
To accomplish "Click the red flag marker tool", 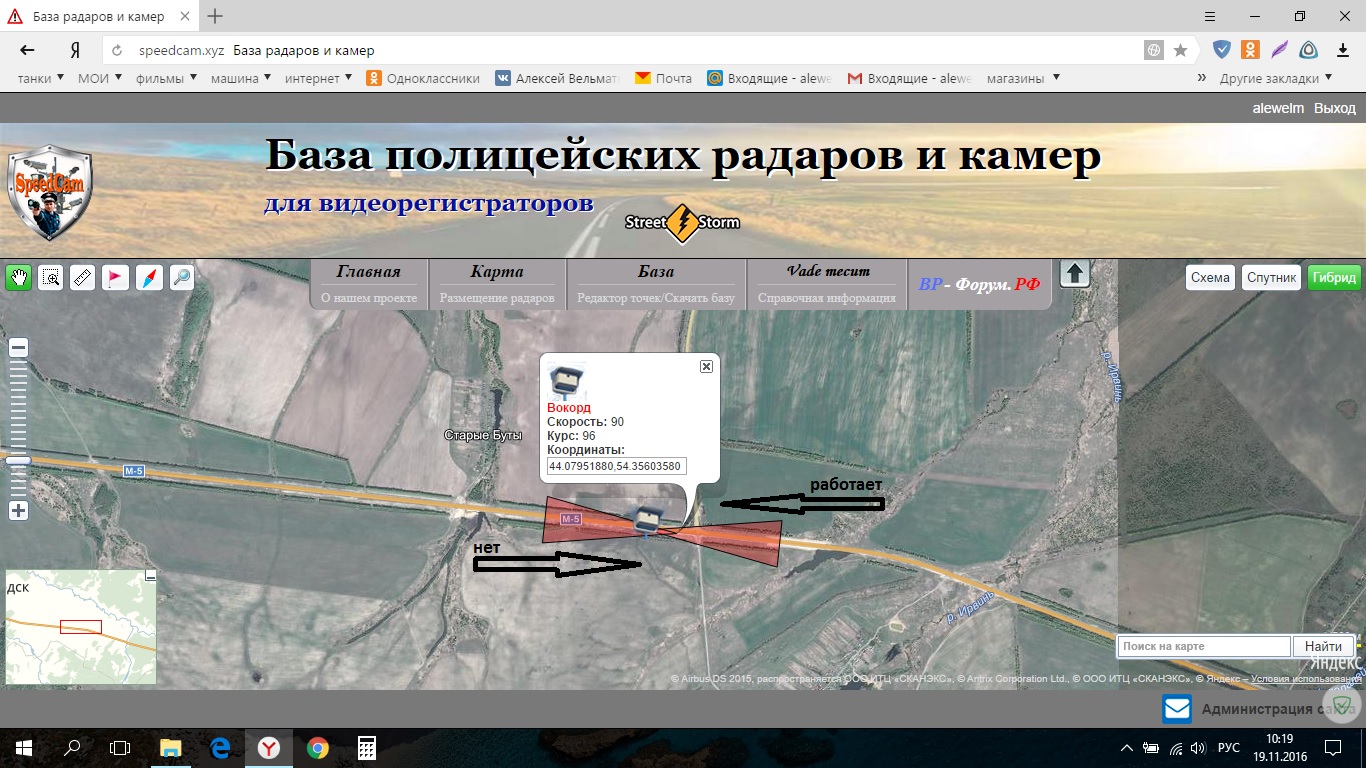I will coord(116,277).
